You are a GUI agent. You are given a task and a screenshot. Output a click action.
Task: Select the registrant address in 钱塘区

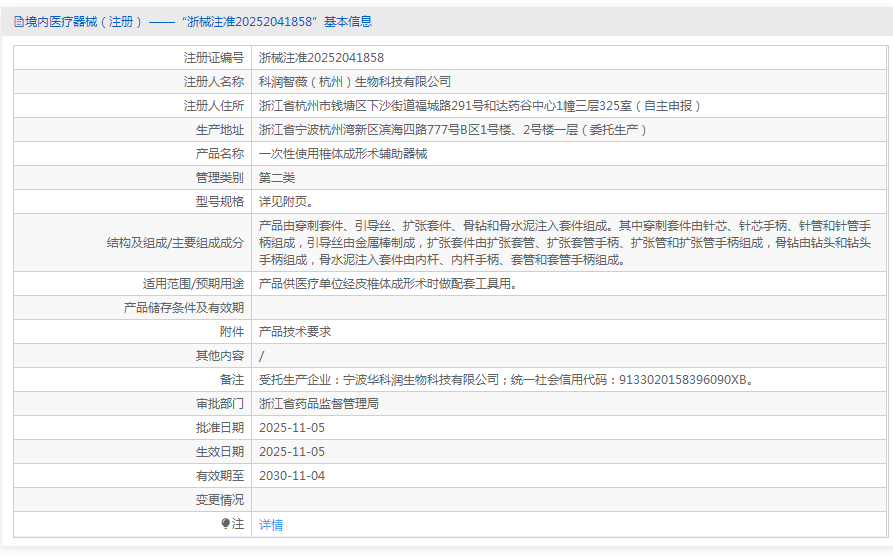480,105
